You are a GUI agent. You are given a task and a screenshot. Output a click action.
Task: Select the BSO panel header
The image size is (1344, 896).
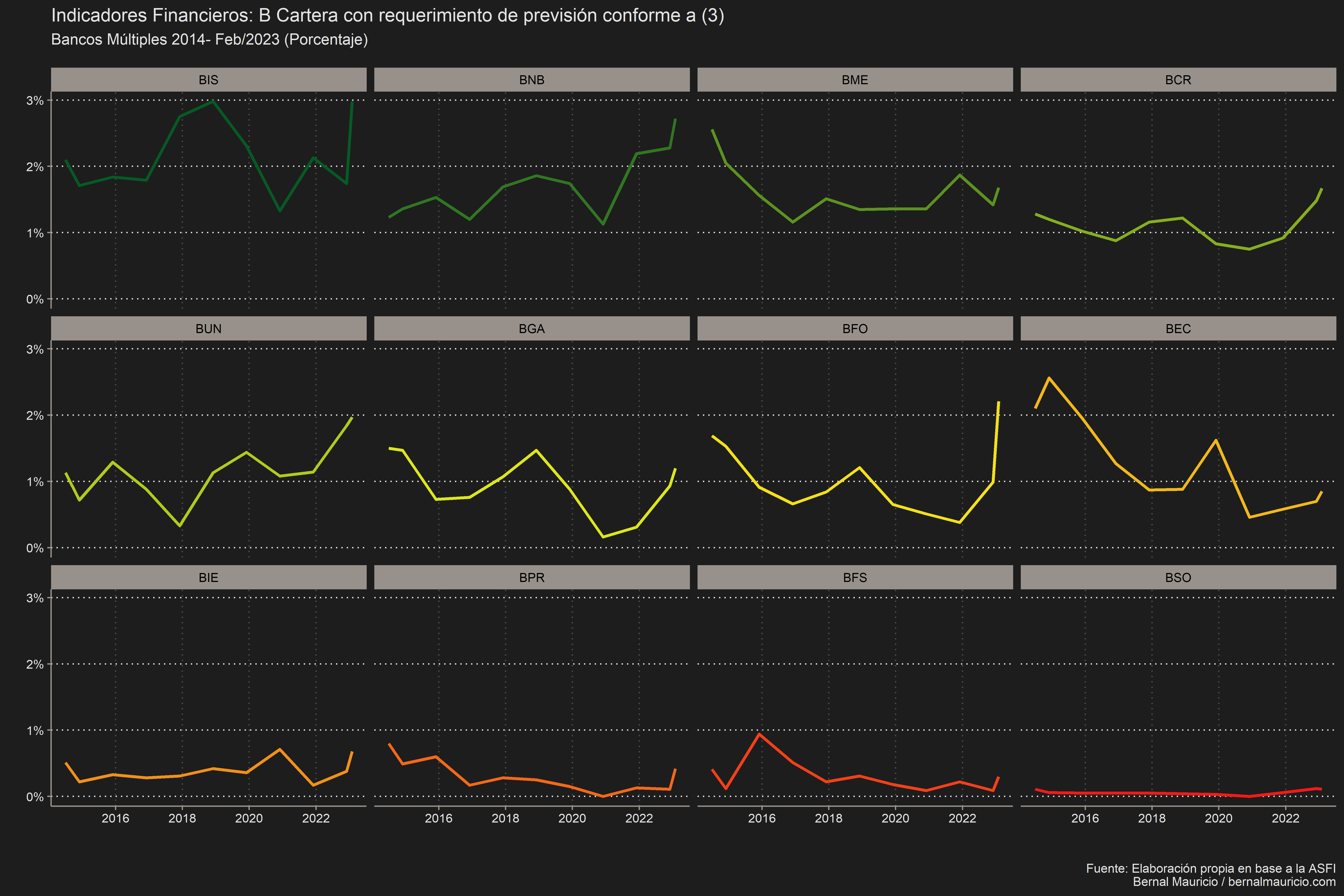click(1178, 577)
